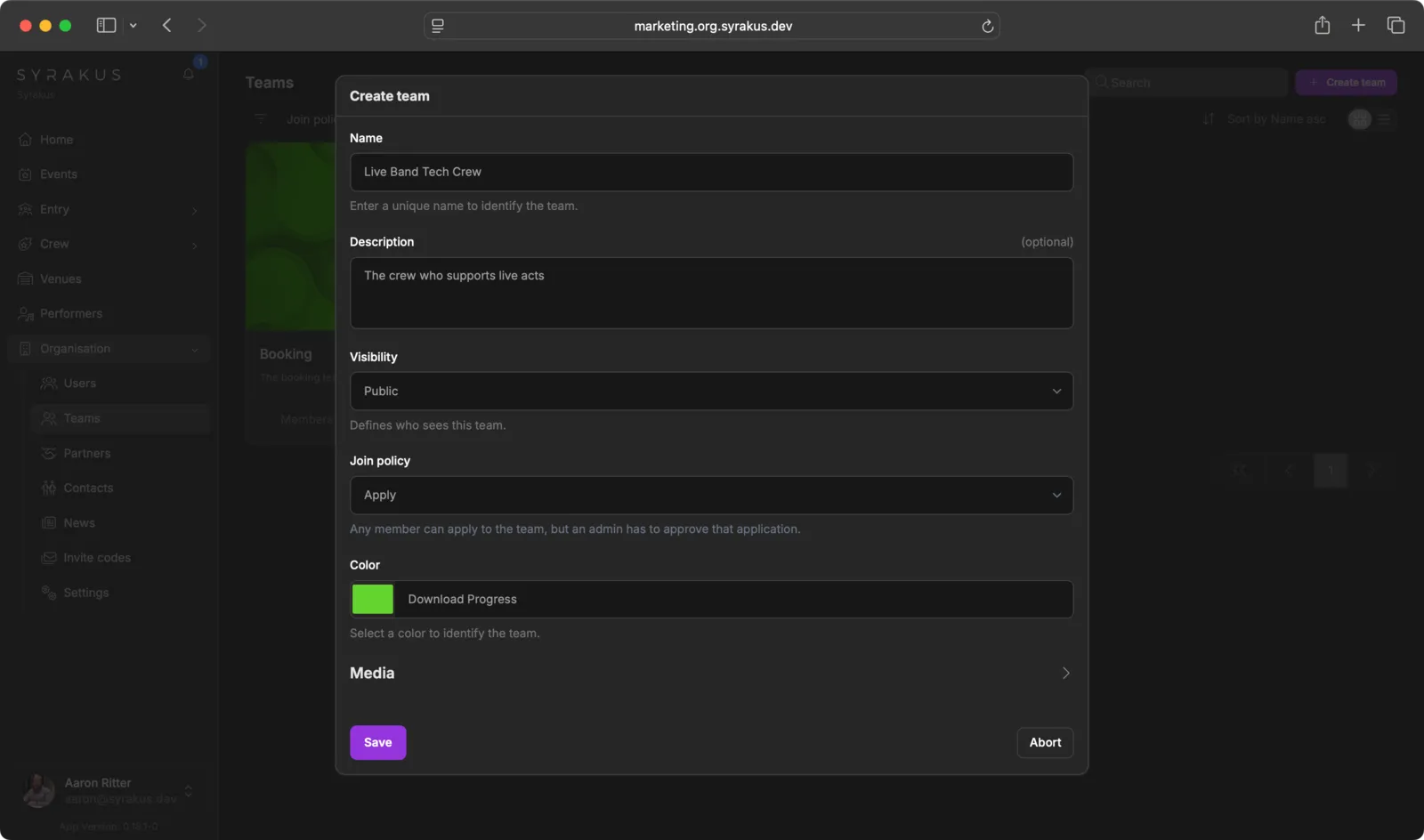Open the notifications bell
The image size is (1424, 840).
pyautogui.click(x=188, y=75)
